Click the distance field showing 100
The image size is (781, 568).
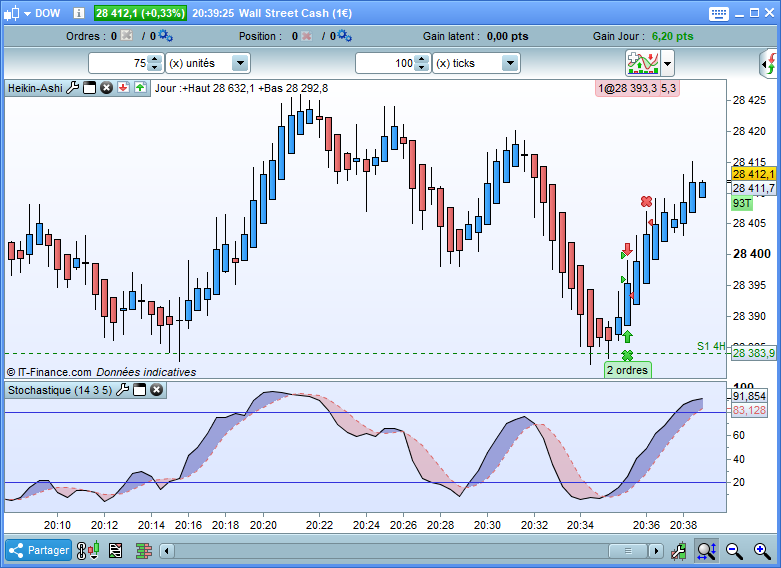tap(386, 63)
